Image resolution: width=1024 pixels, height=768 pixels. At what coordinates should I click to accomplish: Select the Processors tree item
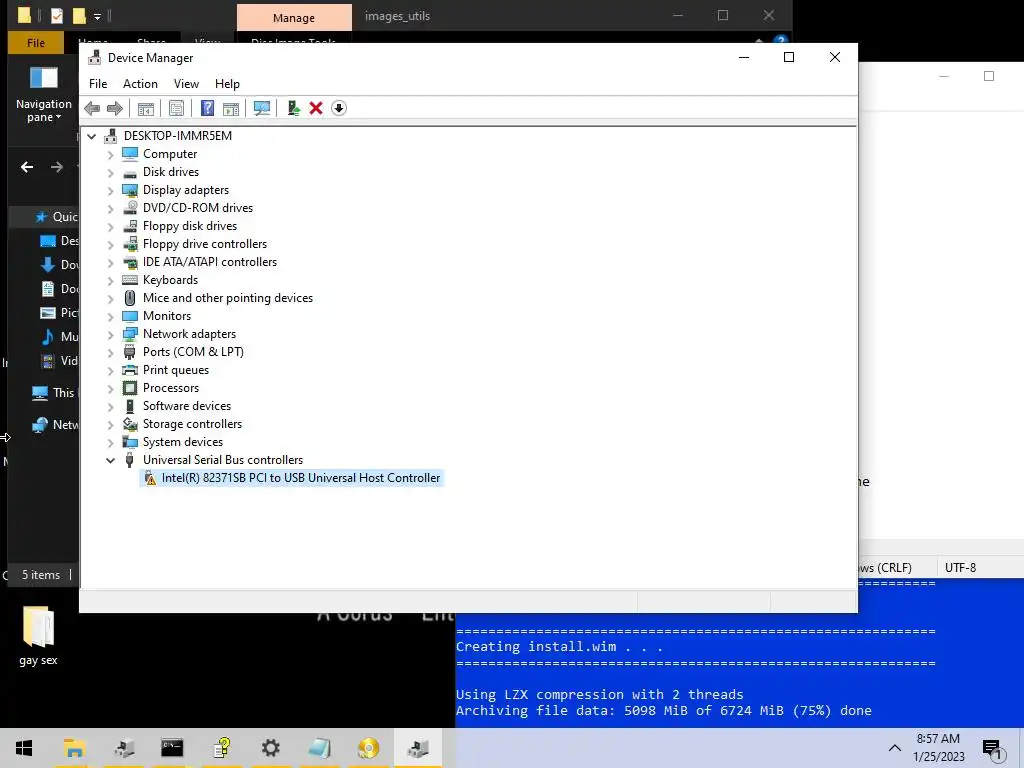pyautogui.click(x=171, y=388)
